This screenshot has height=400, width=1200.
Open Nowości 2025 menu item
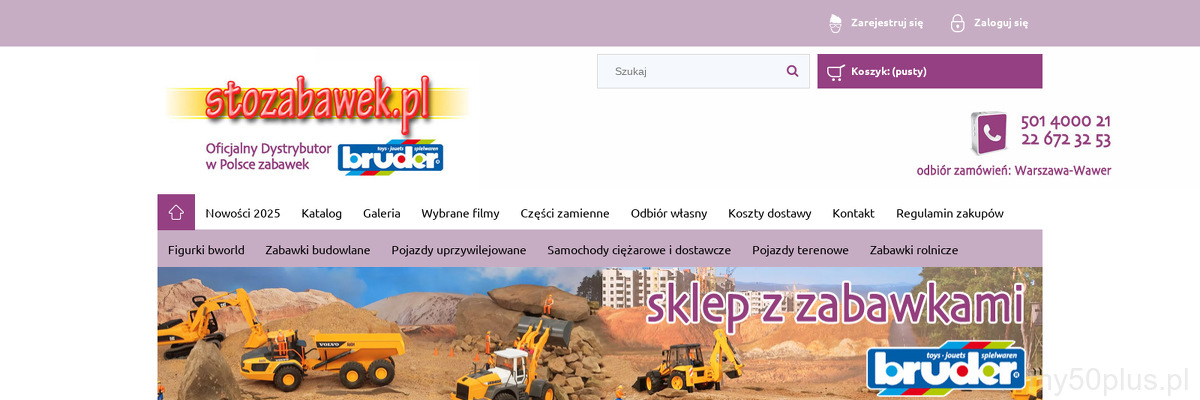(x=243, y=213)
